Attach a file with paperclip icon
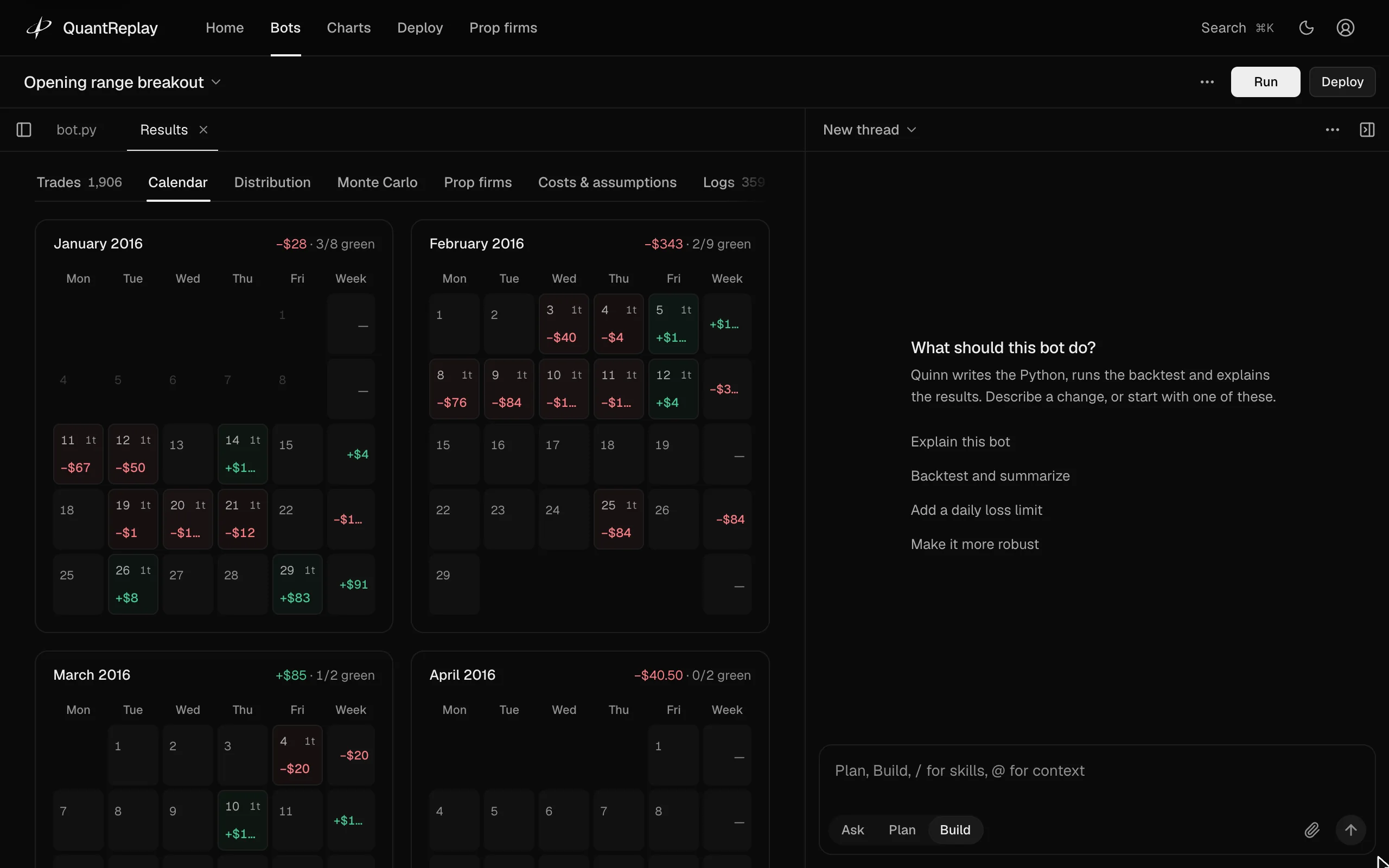Image resolution: width=1389 pixels, height=868 pixels. [x=1312, y=830]
